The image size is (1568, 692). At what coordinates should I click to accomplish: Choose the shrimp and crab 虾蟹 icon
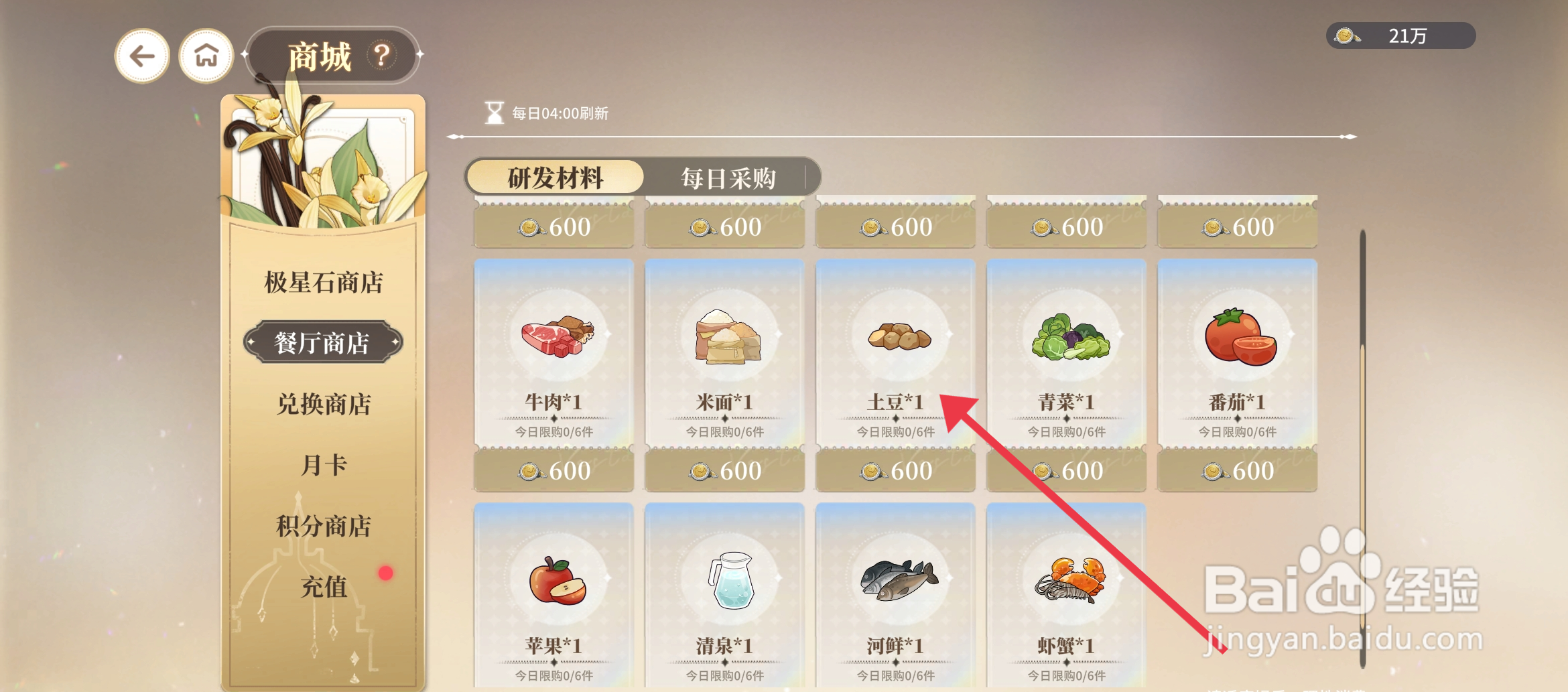pos(1070,580)
